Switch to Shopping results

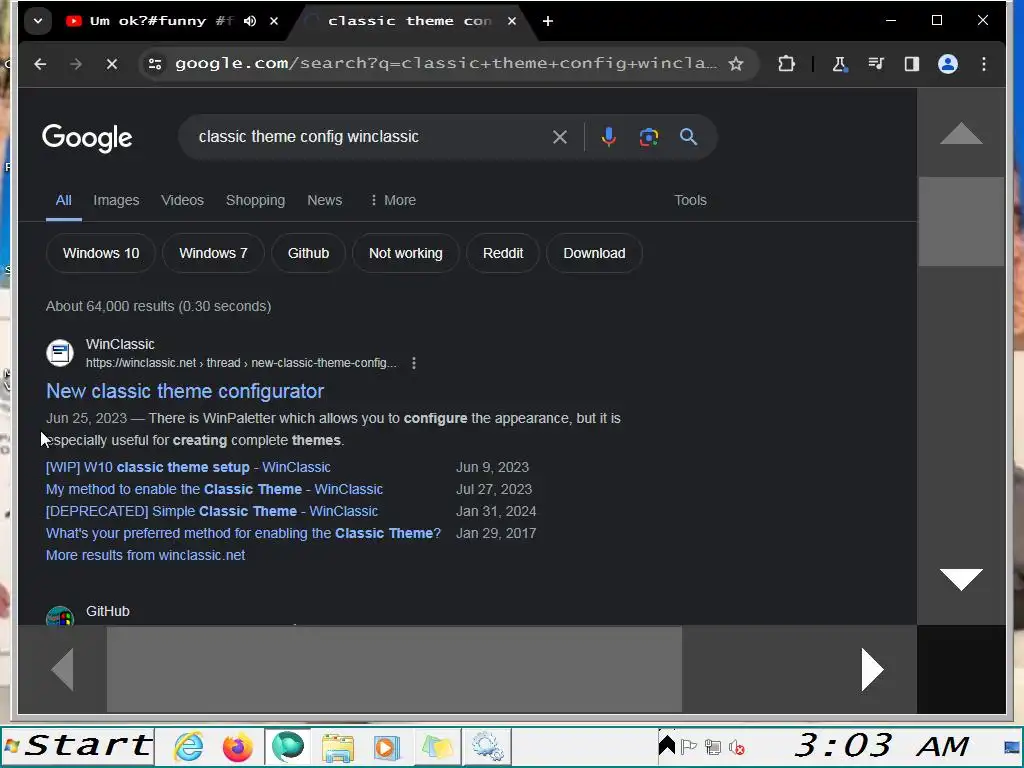[255, 200]
